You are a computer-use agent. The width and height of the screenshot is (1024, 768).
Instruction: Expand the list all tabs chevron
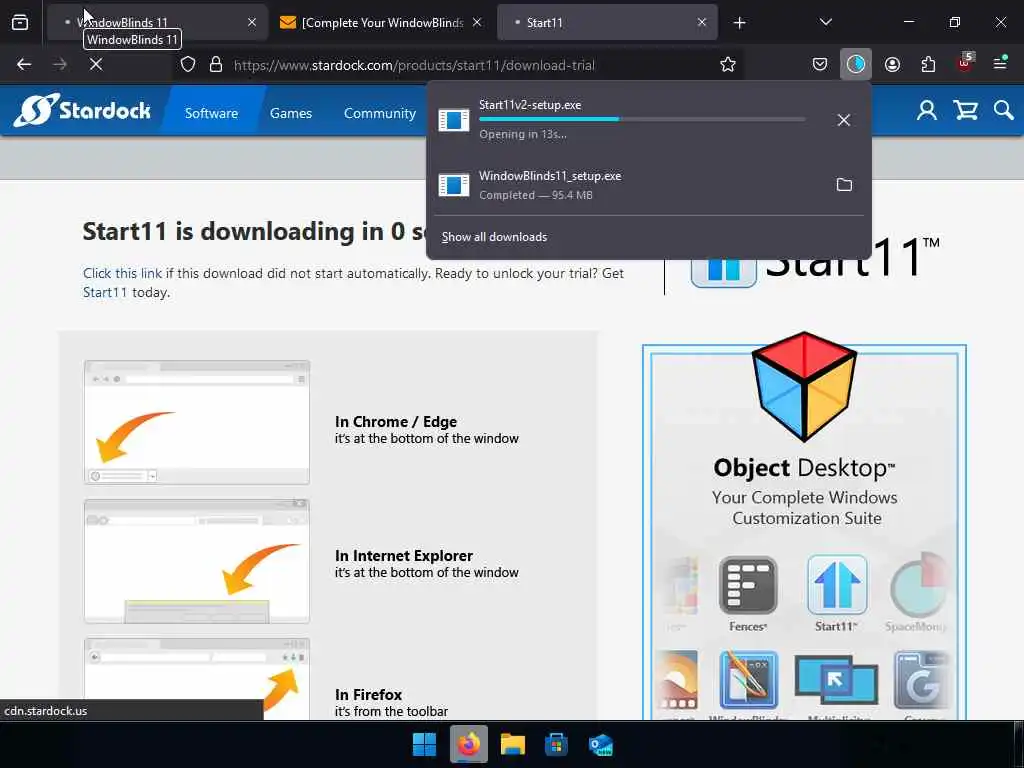click(825, 22)
